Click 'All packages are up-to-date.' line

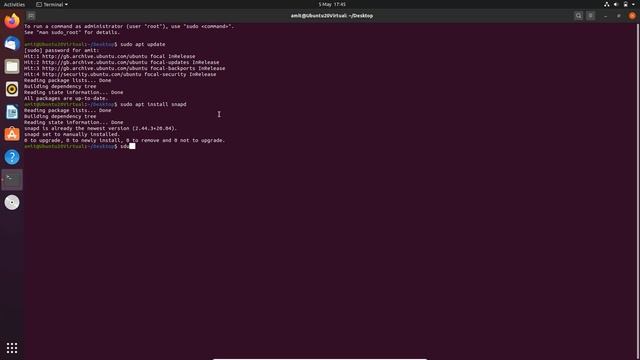pyautogui.click(x=66, y=98)
